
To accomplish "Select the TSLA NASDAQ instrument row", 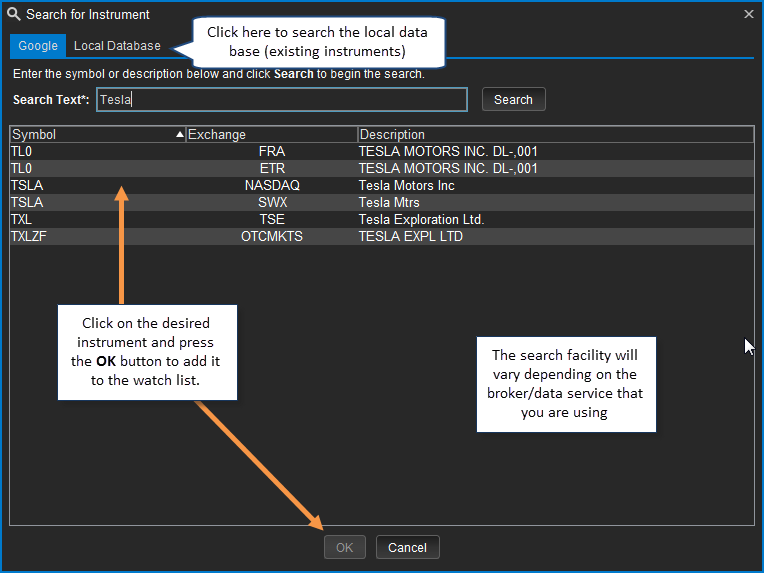I will [x=382, y=186].
